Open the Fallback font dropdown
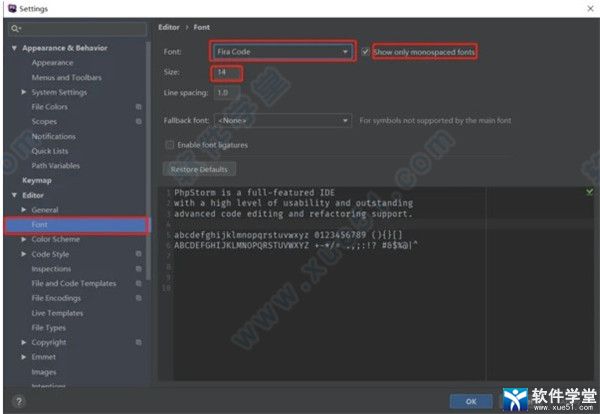The width and height of the screenshot is (600, 414). tap(282, 121)
